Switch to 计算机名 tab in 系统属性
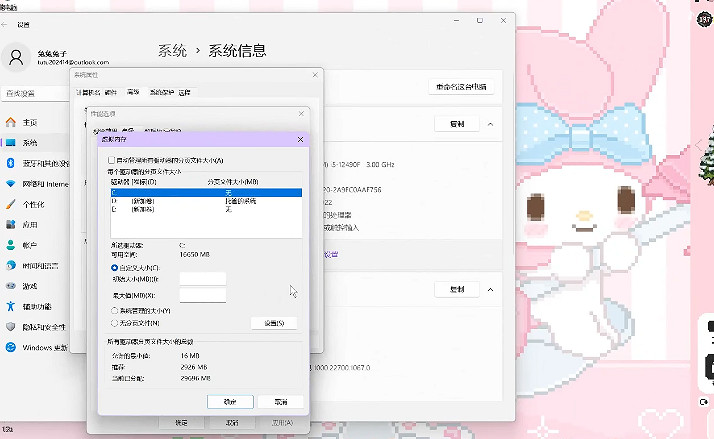The width and height of the screenshot is (714, 439). [88, 92]
